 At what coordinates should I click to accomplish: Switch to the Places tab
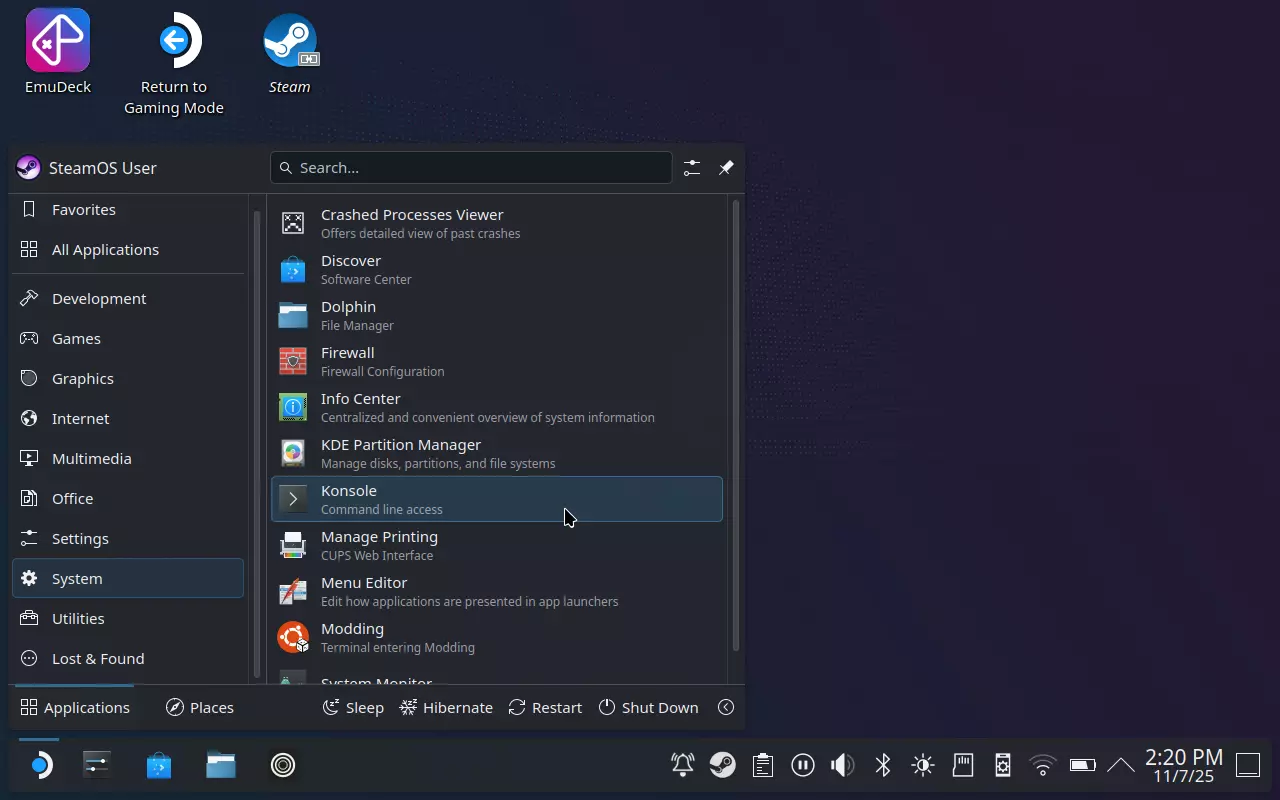tap(200, 707)
